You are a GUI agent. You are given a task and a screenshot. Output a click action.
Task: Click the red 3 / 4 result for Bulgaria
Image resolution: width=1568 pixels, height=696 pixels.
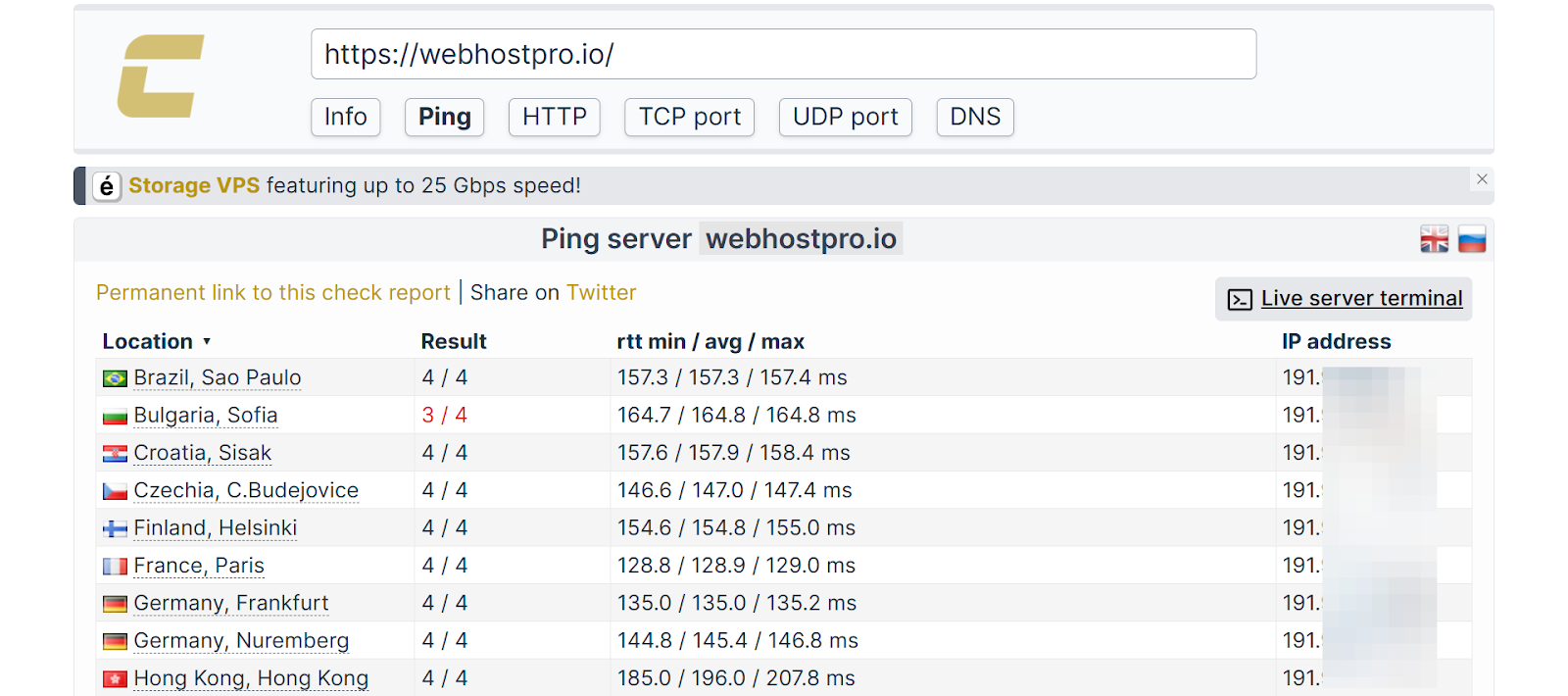coord(445,415)
